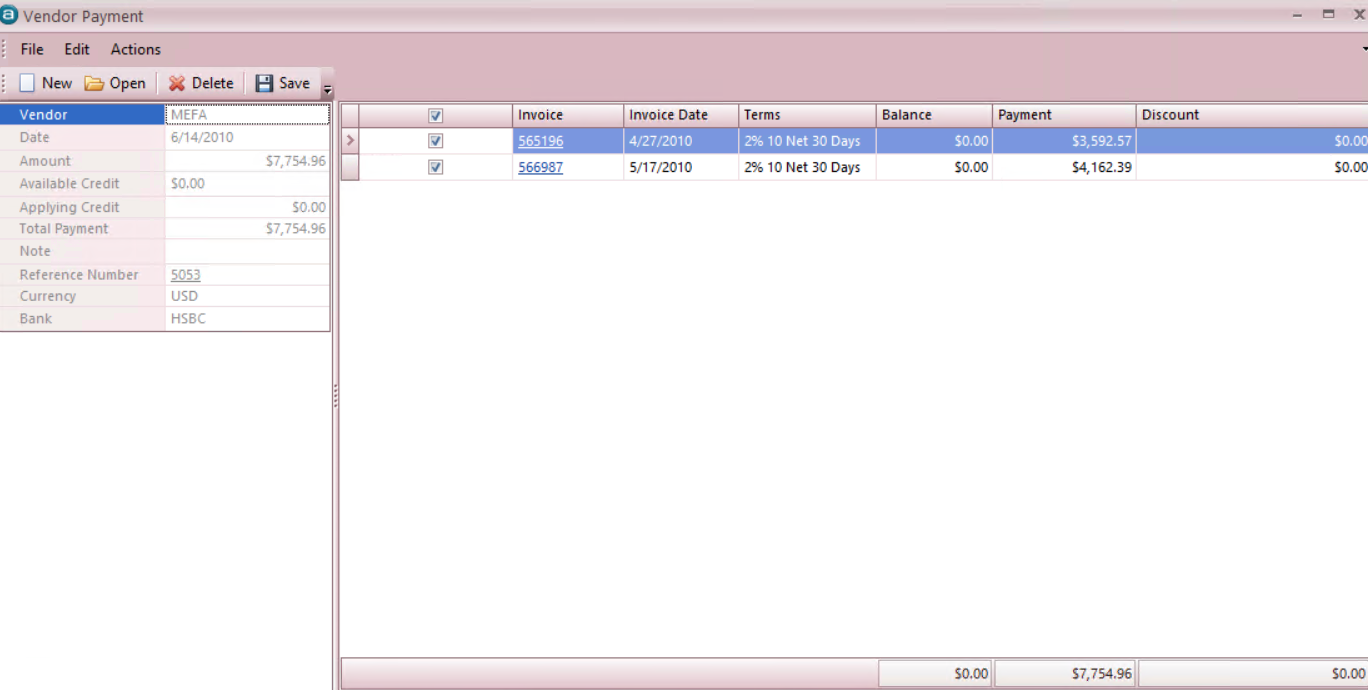The height and width of the screenshot is (690, 1368).
Task: Uncheck the checkbox for invoice 565196
Action: (x=435, y=141)
